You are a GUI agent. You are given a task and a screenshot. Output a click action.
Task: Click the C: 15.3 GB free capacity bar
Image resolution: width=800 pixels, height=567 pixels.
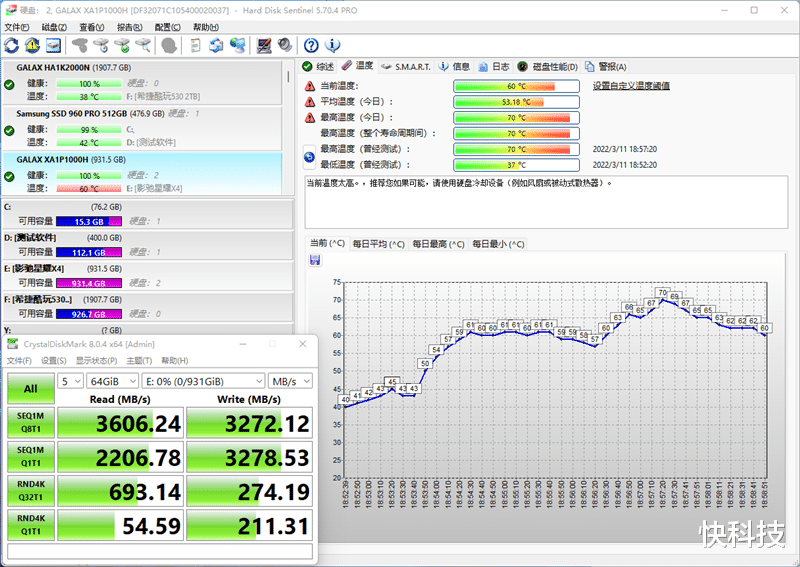point(89,221)
